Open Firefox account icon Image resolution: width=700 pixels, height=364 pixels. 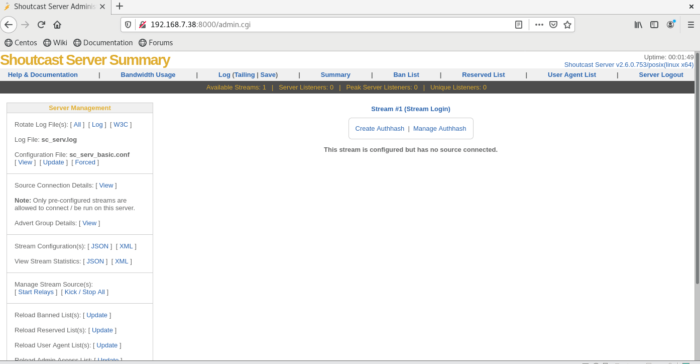point(671,25)
